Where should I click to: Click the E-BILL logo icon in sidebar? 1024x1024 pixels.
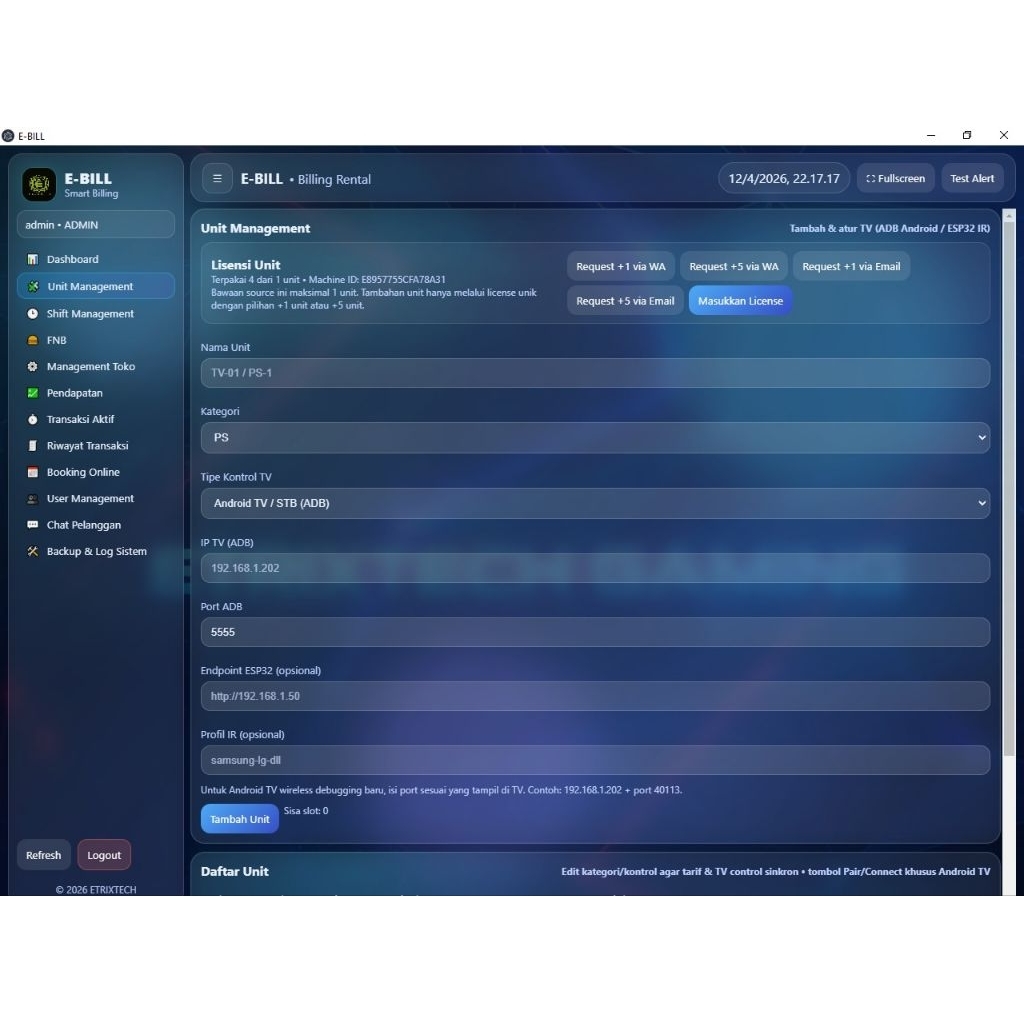coord(39,185)
